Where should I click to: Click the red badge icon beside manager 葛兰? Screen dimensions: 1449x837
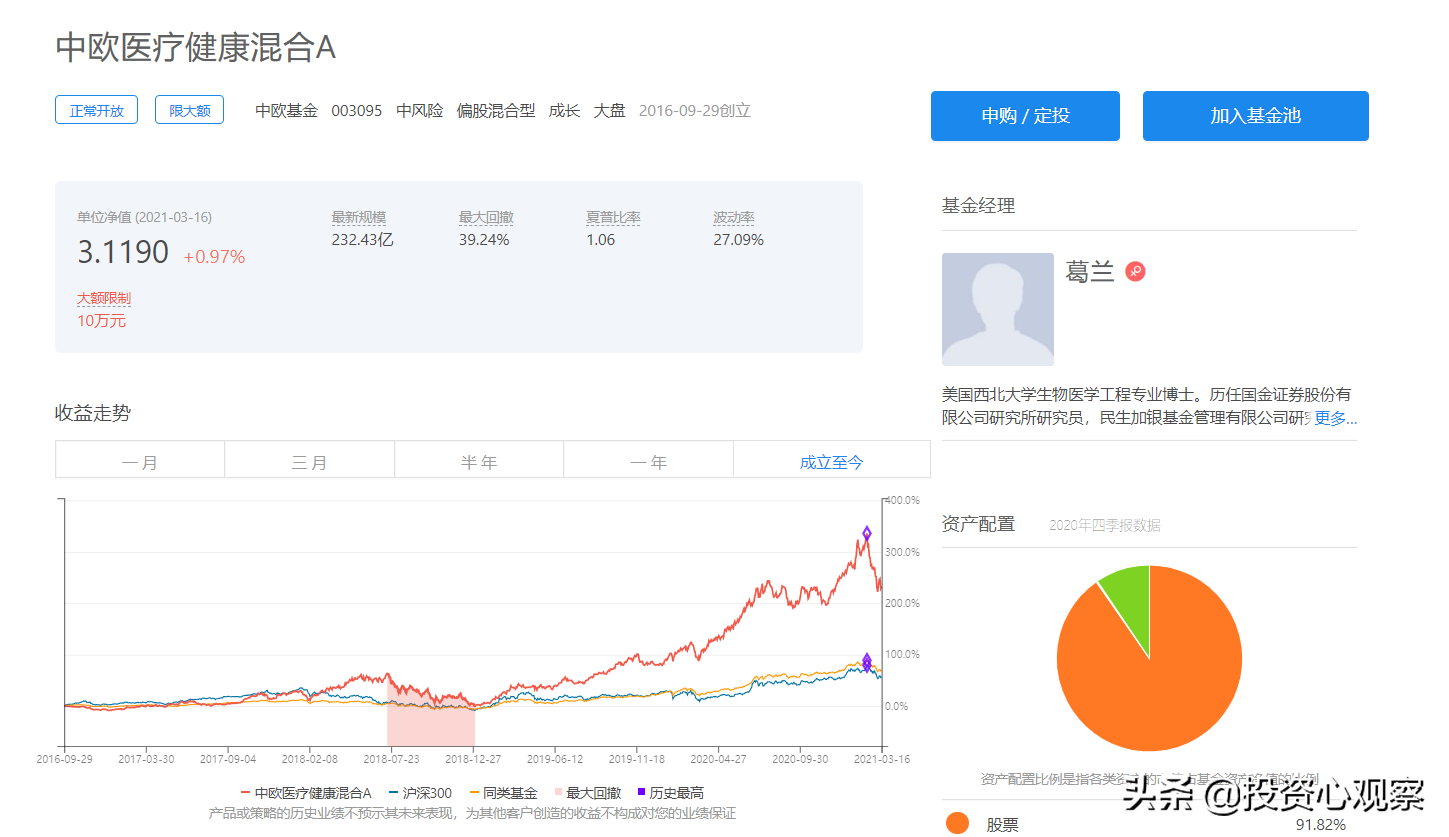(1136, 271)
